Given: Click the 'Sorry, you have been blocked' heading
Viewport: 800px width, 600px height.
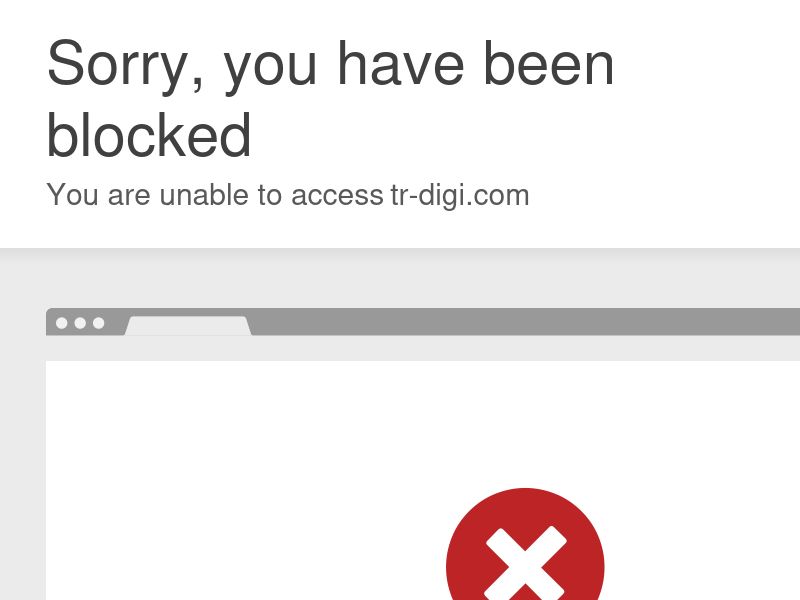Looking at the screenshot, I should [330, 99].
